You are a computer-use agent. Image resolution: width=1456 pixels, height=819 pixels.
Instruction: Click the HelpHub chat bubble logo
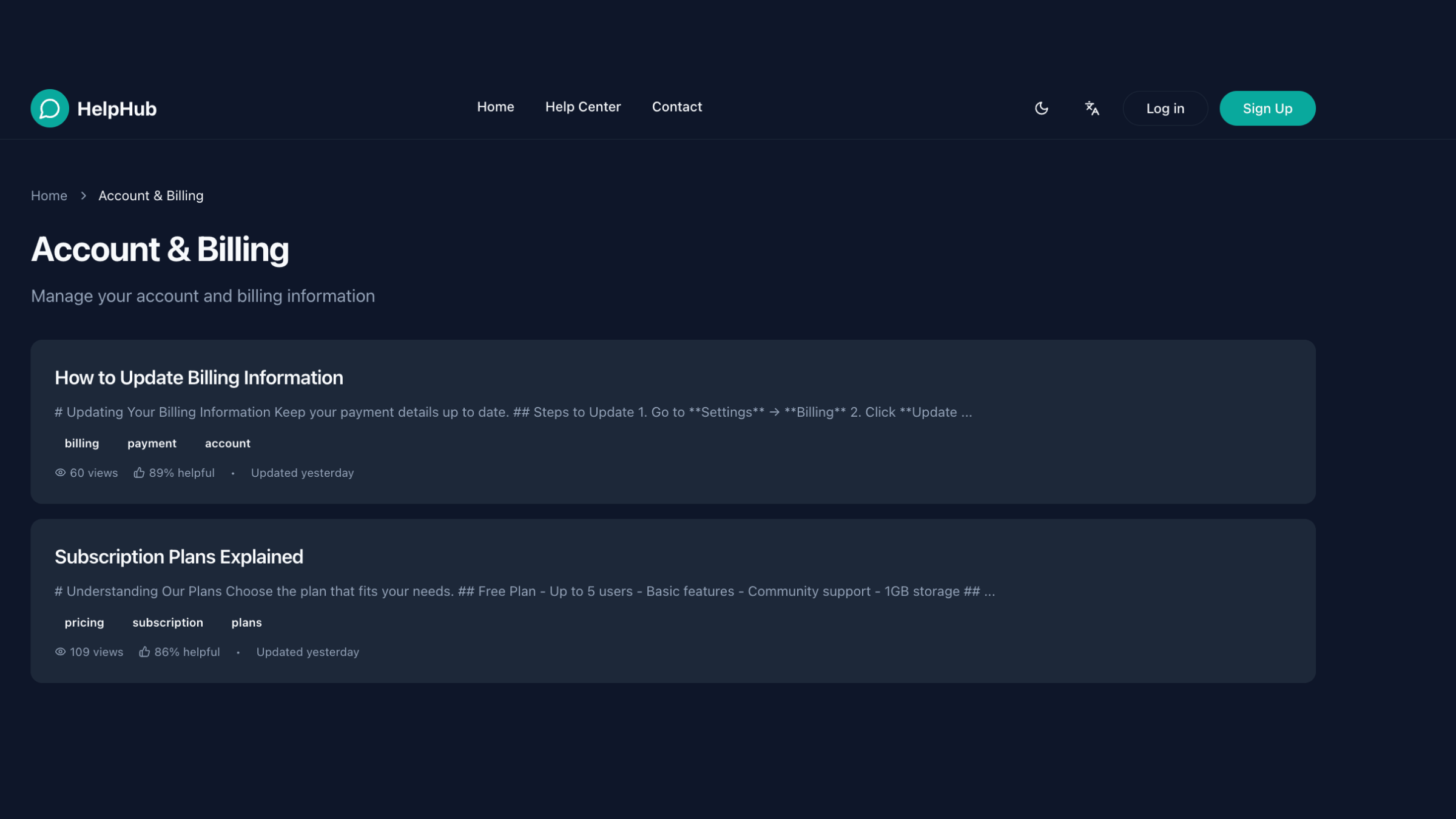coord(50,109)
